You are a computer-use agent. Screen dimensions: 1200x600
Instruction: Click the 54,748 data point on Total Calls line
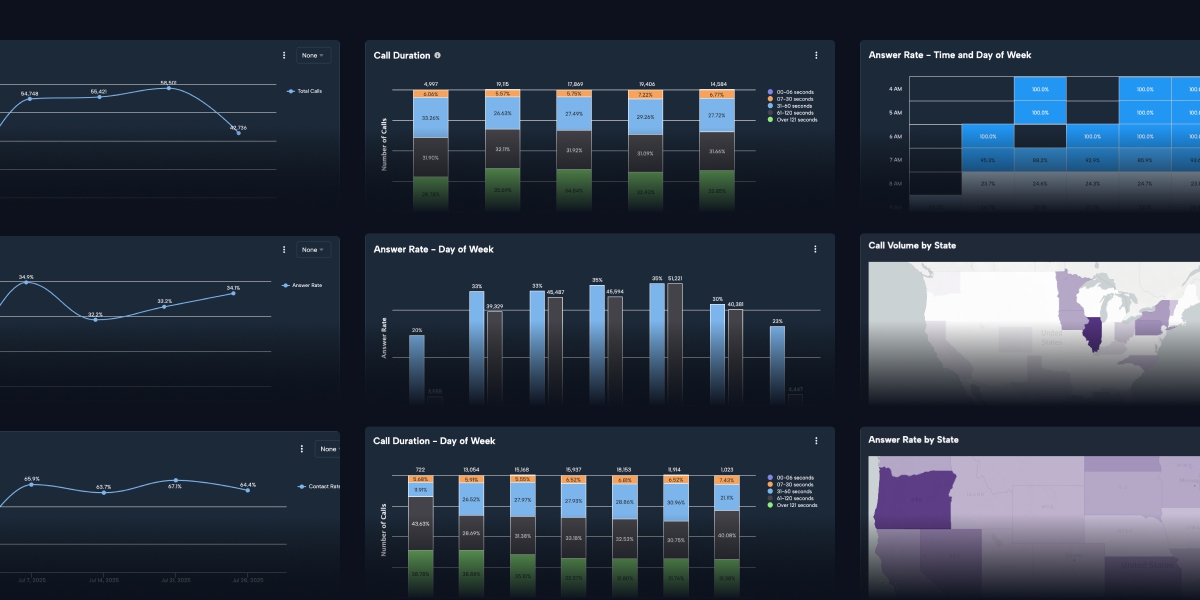point(30,99)
